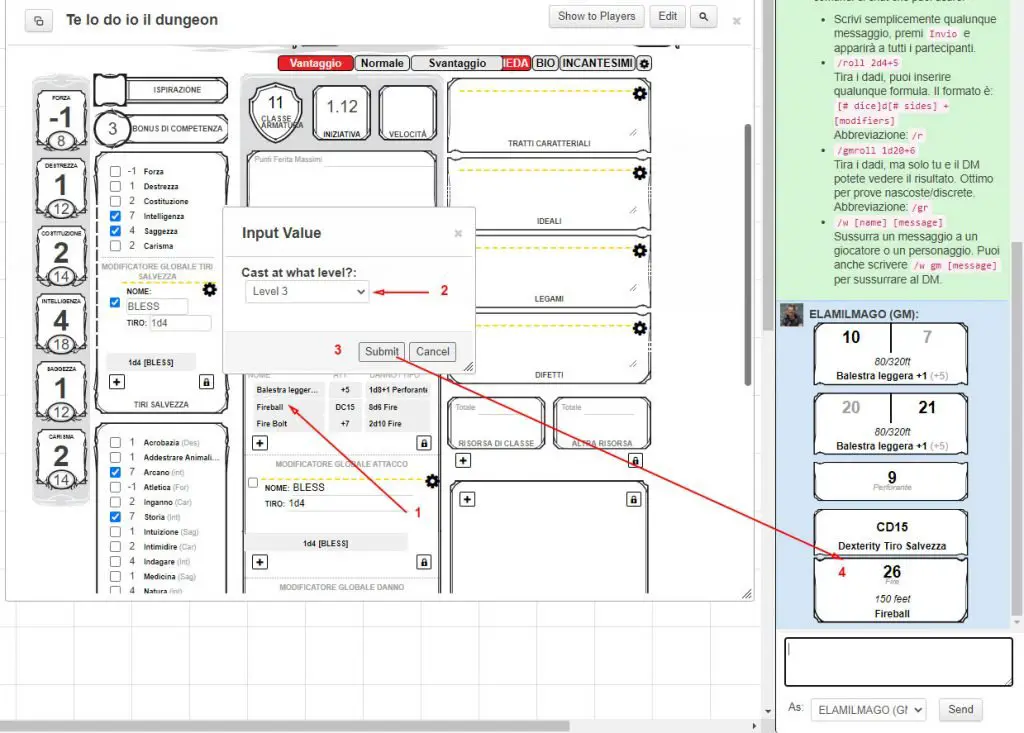
Task: Click the chat log vertical scrollbar
Action: tap(1017, 428)
